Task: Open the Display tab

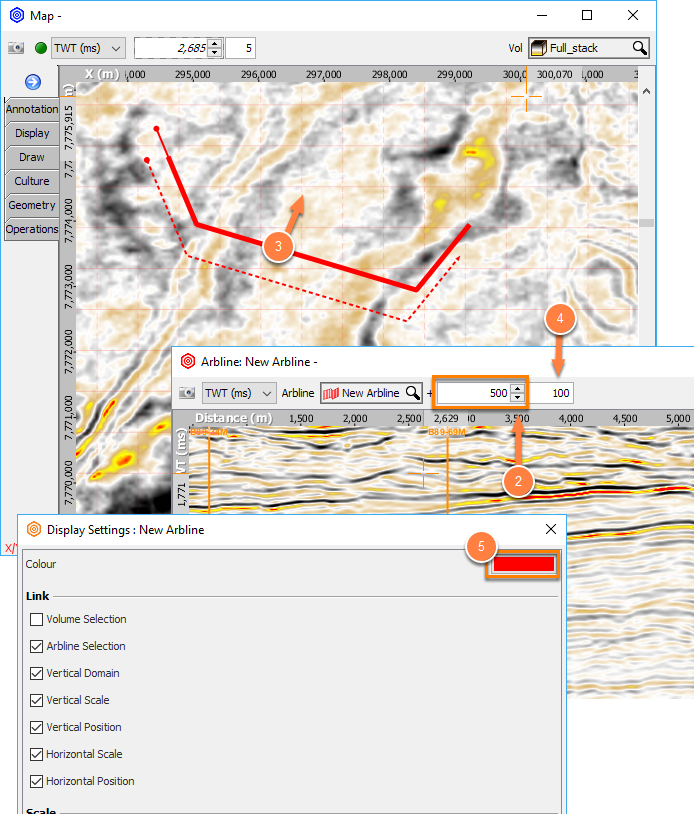Action: (32, 133)
